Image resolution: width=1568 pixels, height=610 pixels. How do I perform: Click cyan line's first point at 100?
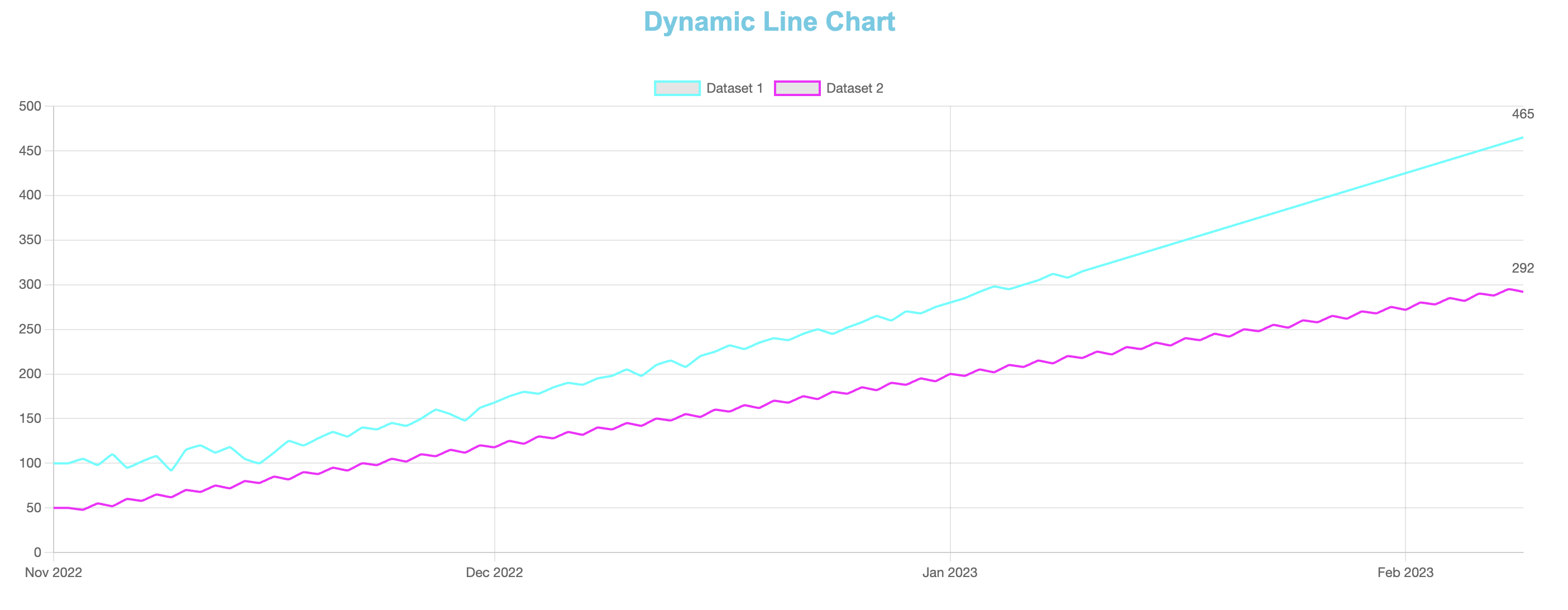click(54, 463)
